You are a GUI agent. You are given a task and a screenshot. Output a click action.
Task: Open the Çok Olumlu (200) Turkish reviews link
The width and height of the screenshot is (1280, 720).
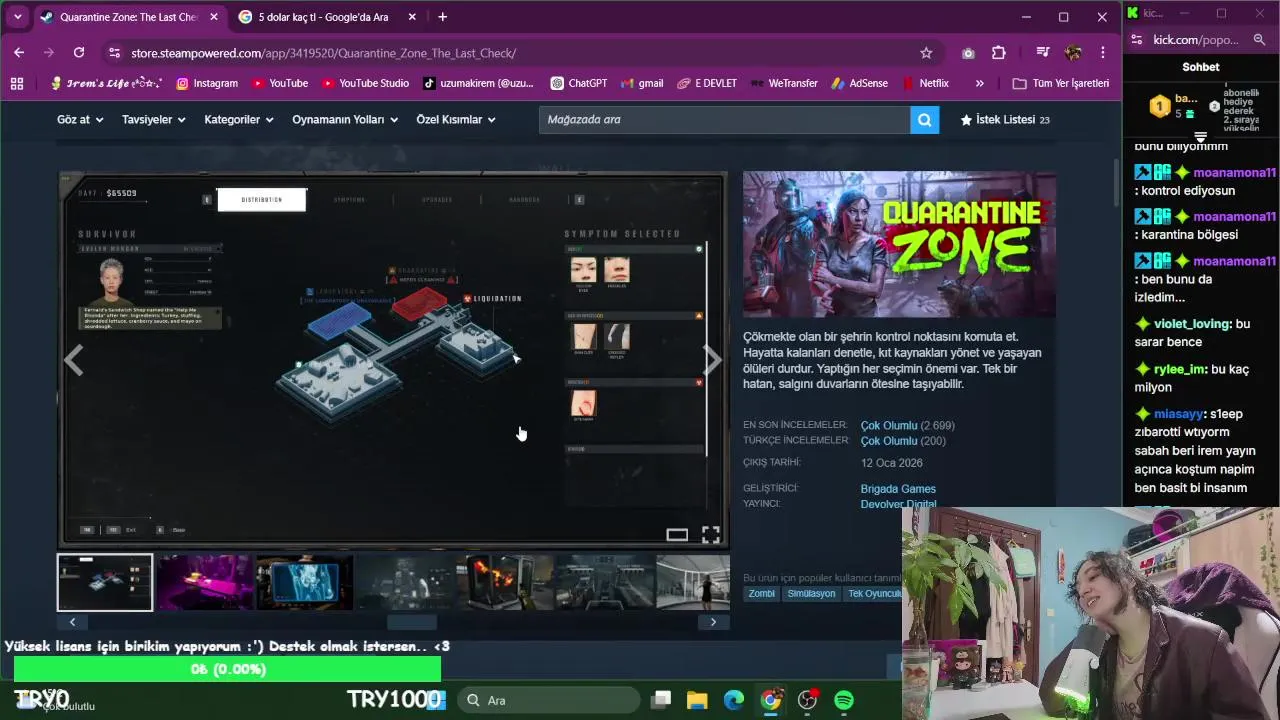903,441
